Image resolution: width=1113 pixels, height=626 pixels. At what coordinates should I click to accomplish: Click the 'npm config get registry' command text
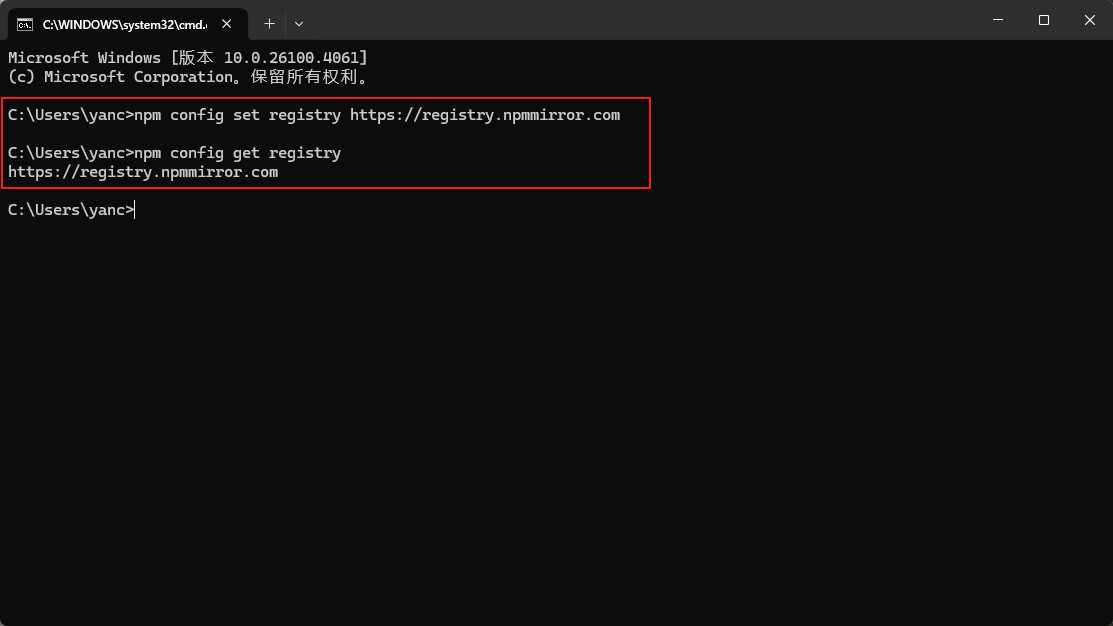point(238,153)
